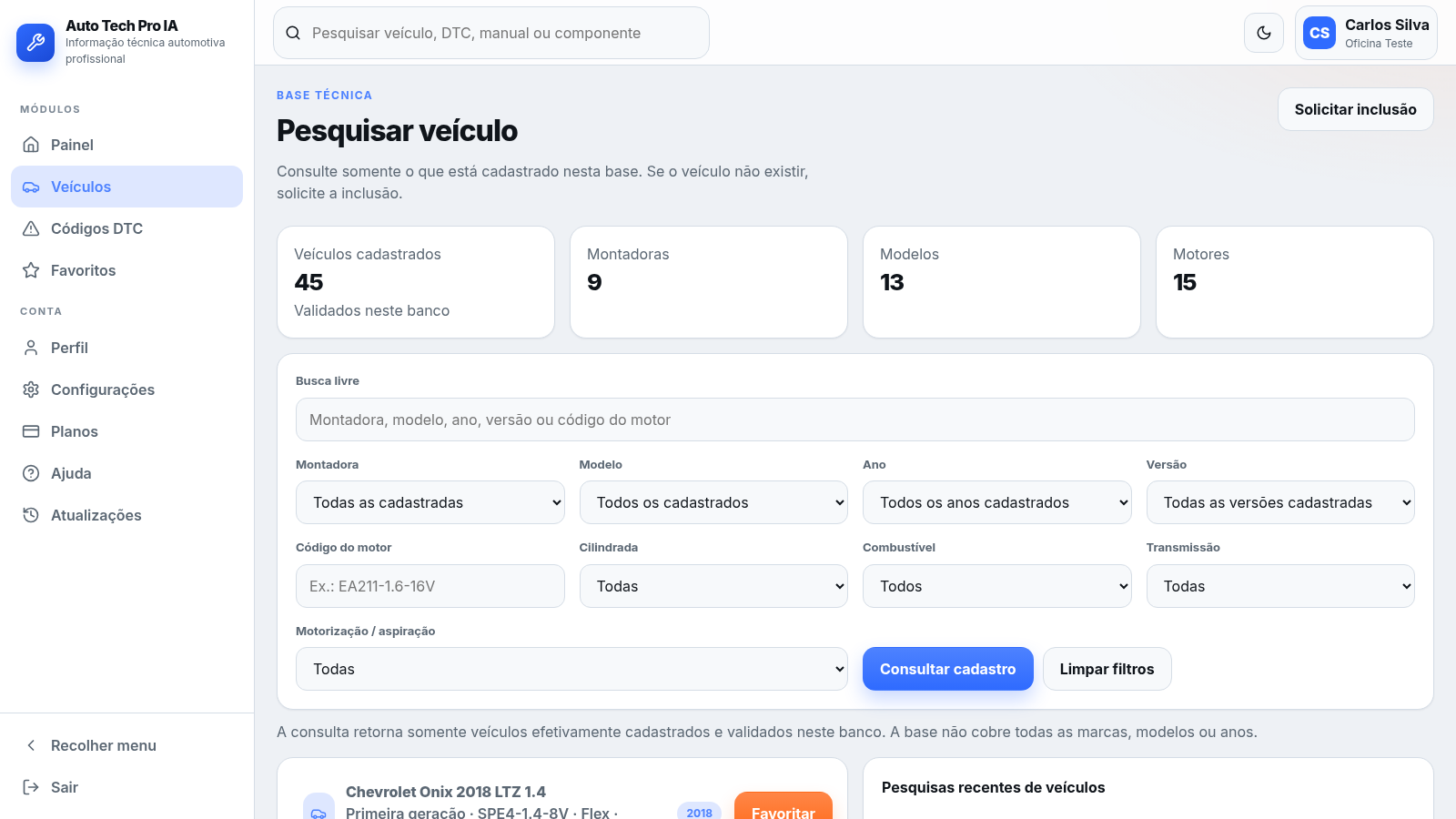
Task: Click the Códigos DTC warning triangle icon
Action: click(x=31, y=228)
